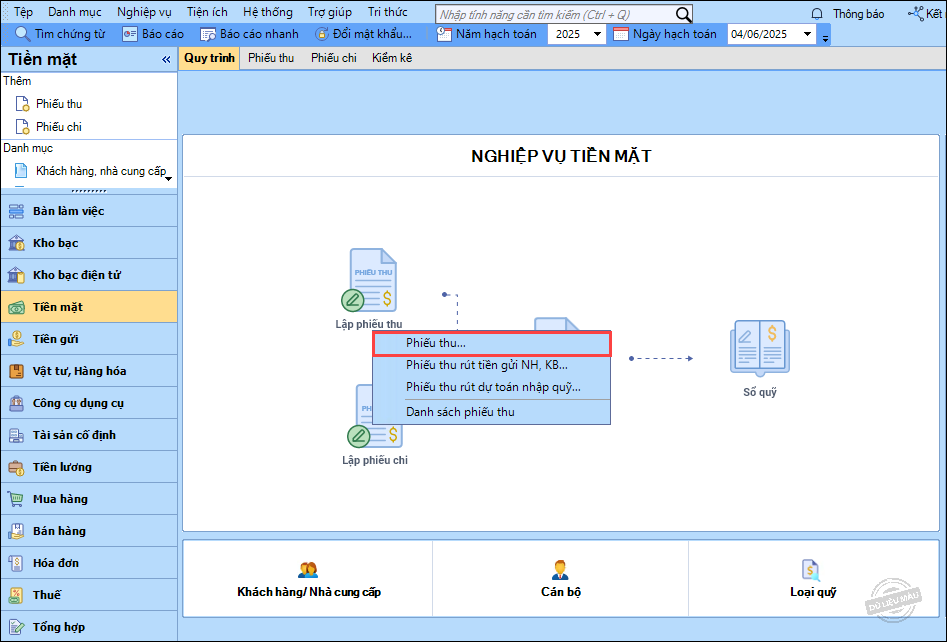Open the Năm hạch toán 2025 dropdown
The height and width of the screenshot is (642, 947).
597,34
